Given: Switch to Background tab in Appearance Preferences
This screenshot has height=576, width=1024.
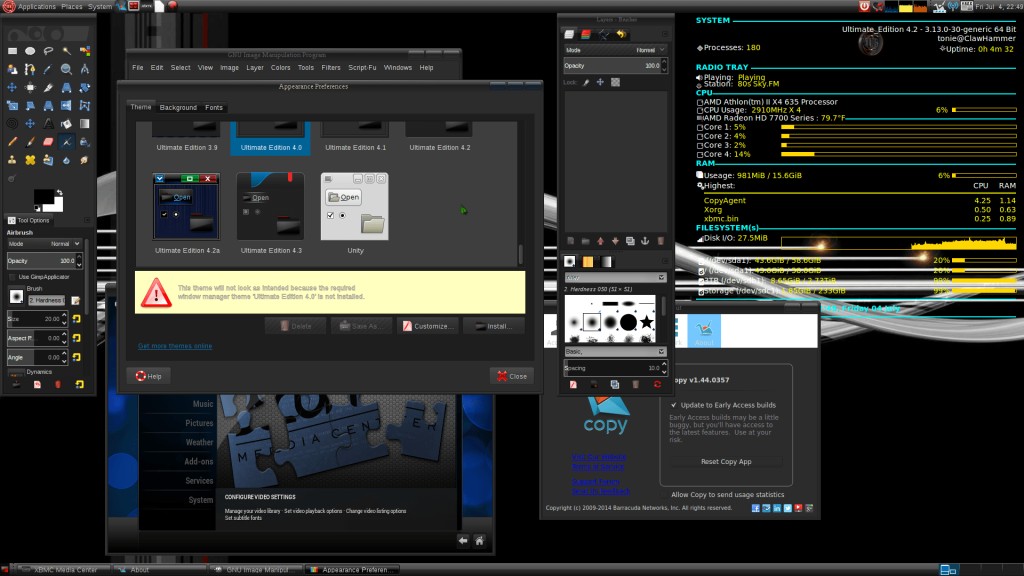Looking at the screenshot, I should pos(178,108).
